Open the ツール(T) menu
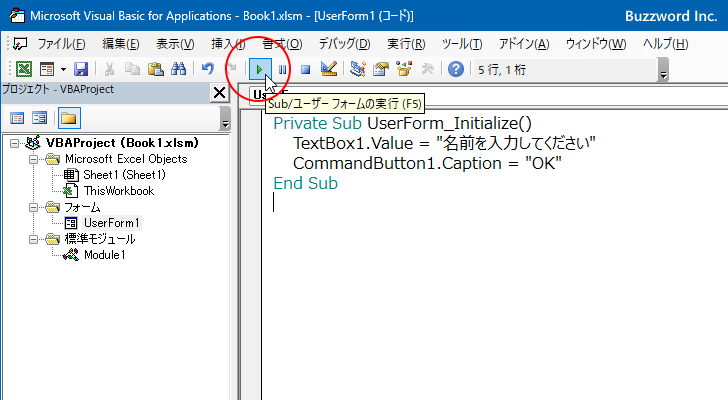728x400 pixels. 462,44
